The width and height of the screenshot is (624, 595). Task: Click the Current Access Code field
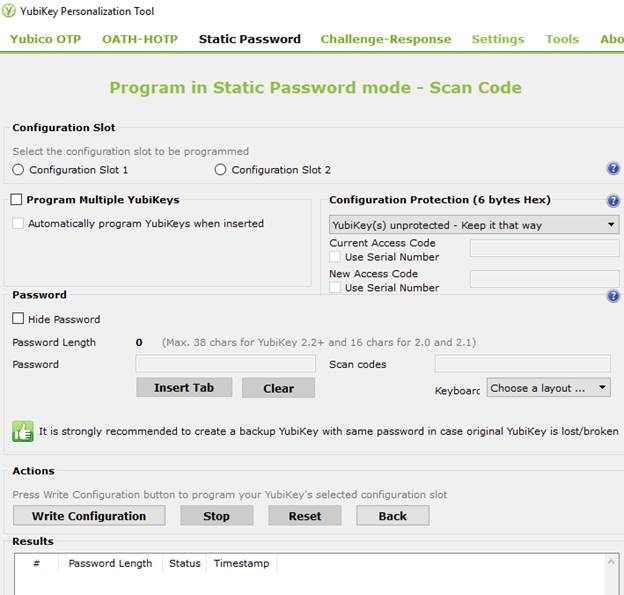pyautogui.click(x=544, y=248)
